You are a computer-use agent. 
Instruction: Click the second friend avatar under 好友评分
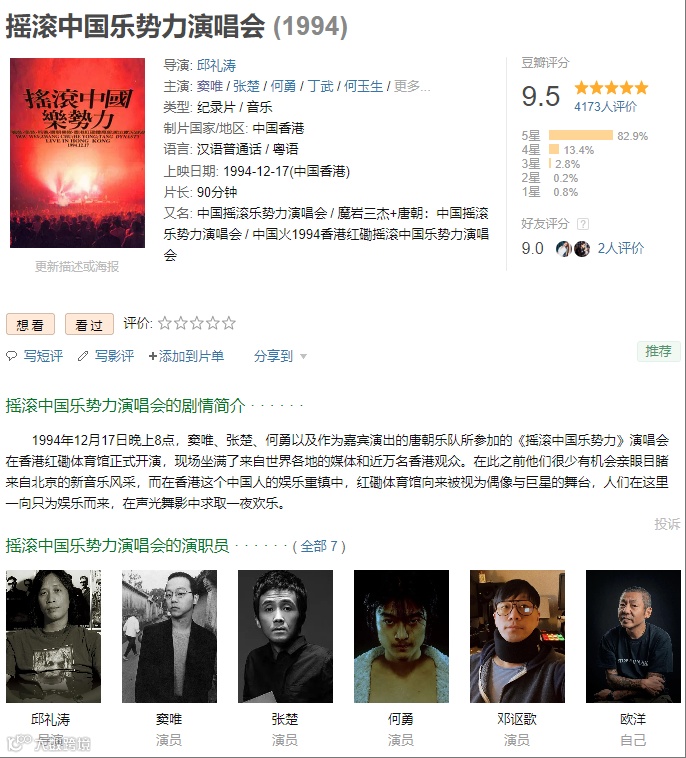tap(582, 248)
